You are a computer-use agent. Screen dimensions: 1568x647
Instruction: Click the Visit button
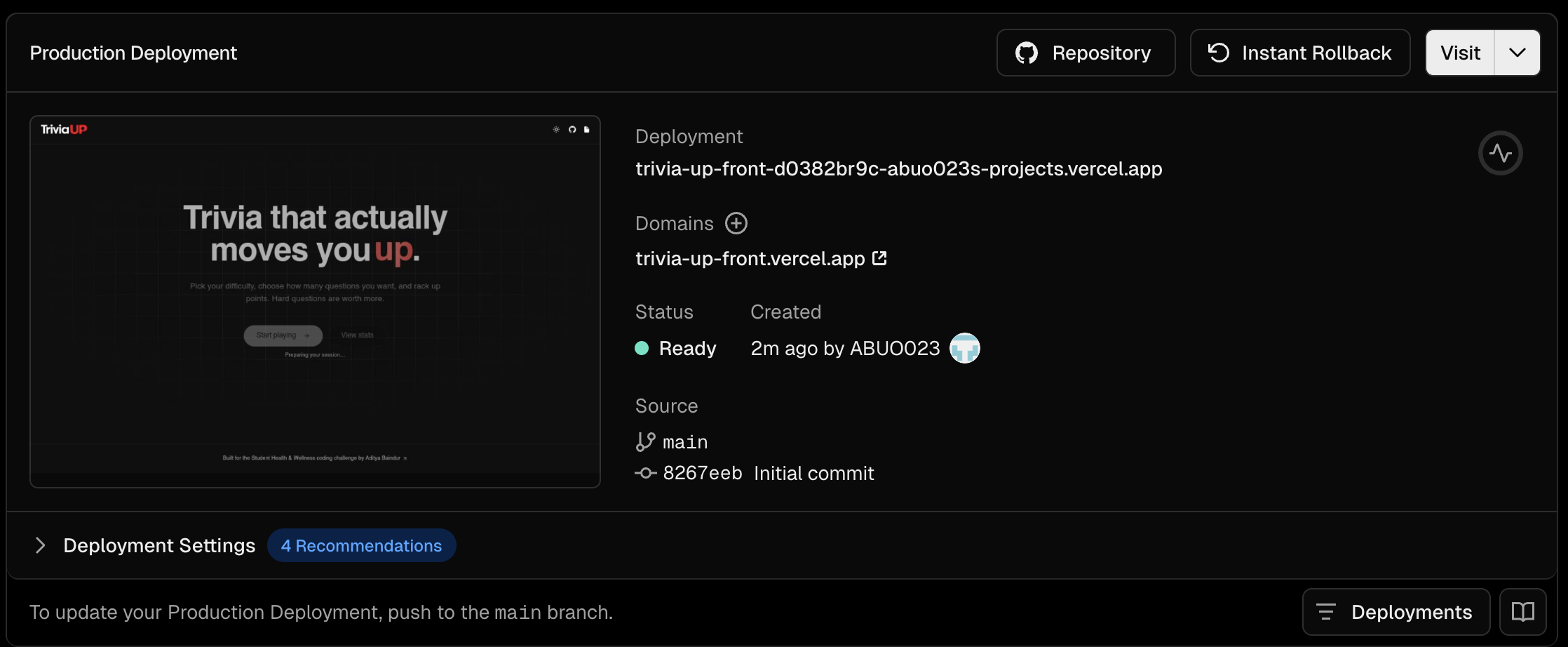[1460, 53]
